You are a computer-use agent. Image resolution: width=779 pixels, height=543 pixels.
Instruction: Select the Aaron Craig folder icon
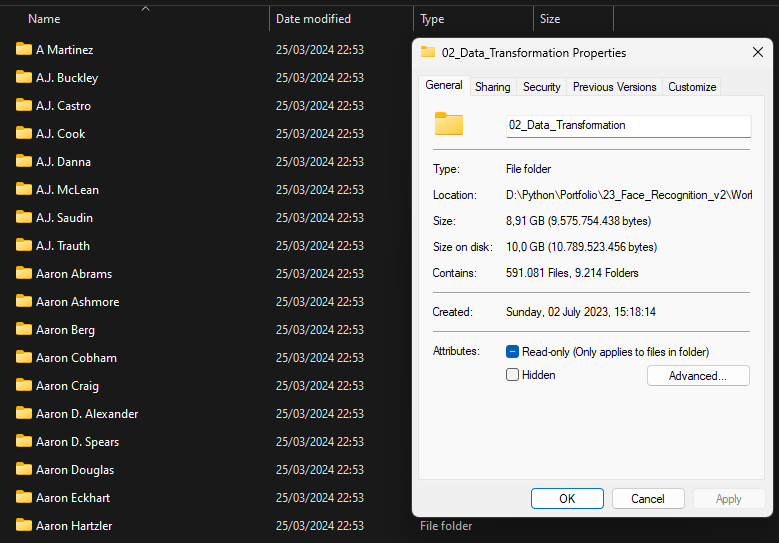(x=23, y=385)
